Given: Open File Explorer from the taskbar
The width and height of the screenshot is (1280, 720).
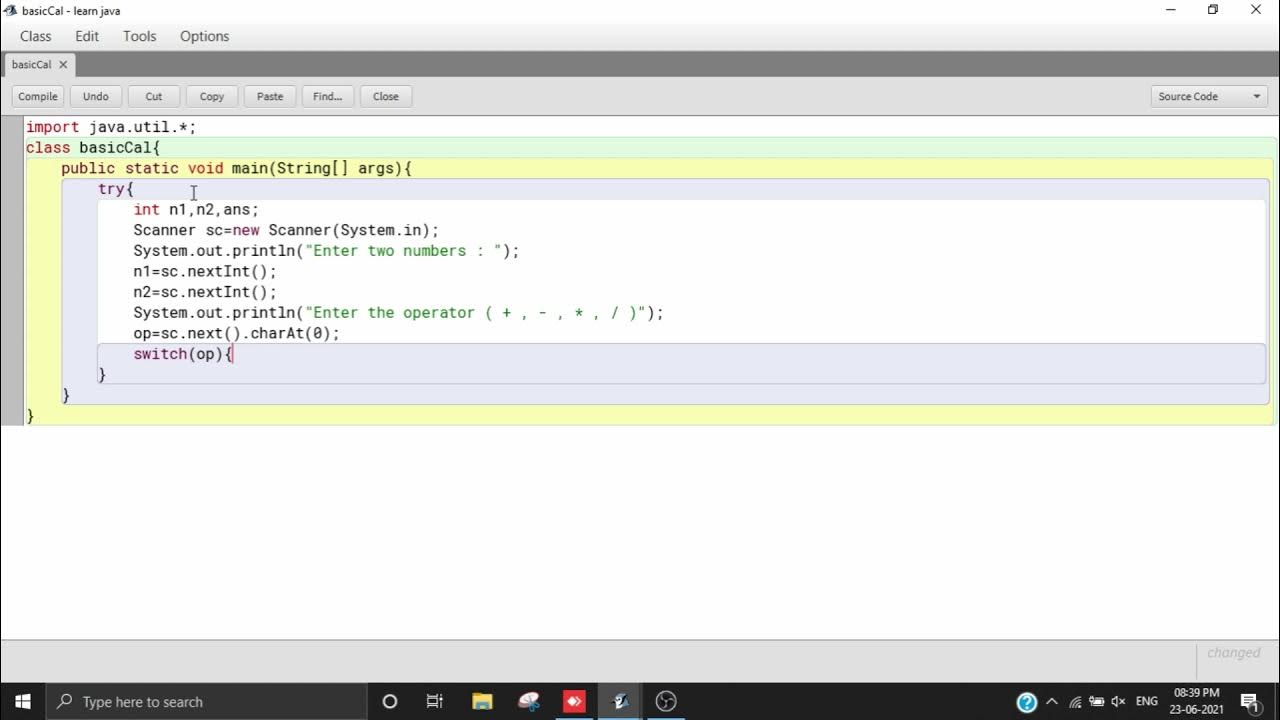Looking at the screenshot, I should (x=482, y=701).
